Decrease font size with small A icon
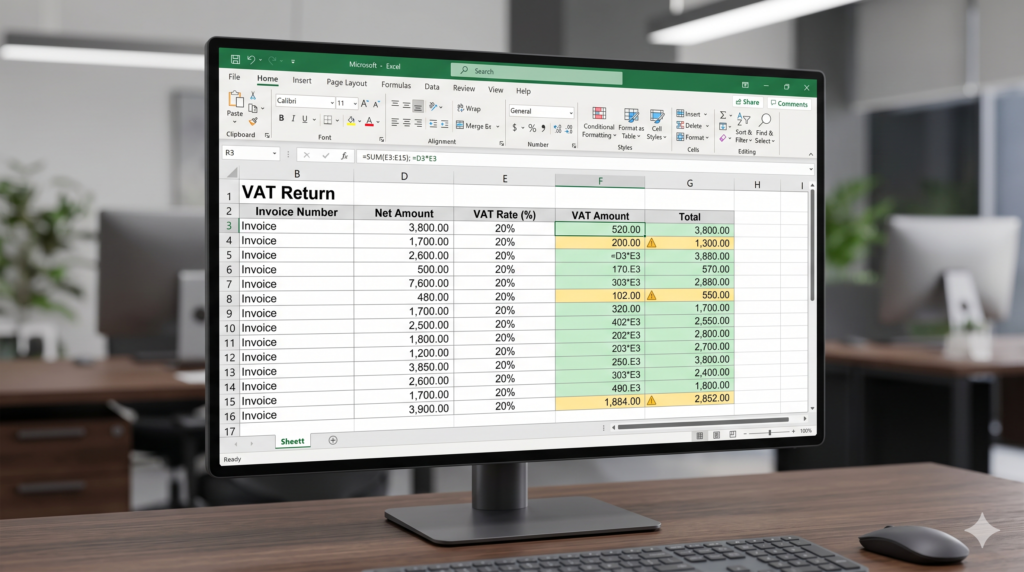The height and width of the screenshot is (572, 1024). [376, 104]
